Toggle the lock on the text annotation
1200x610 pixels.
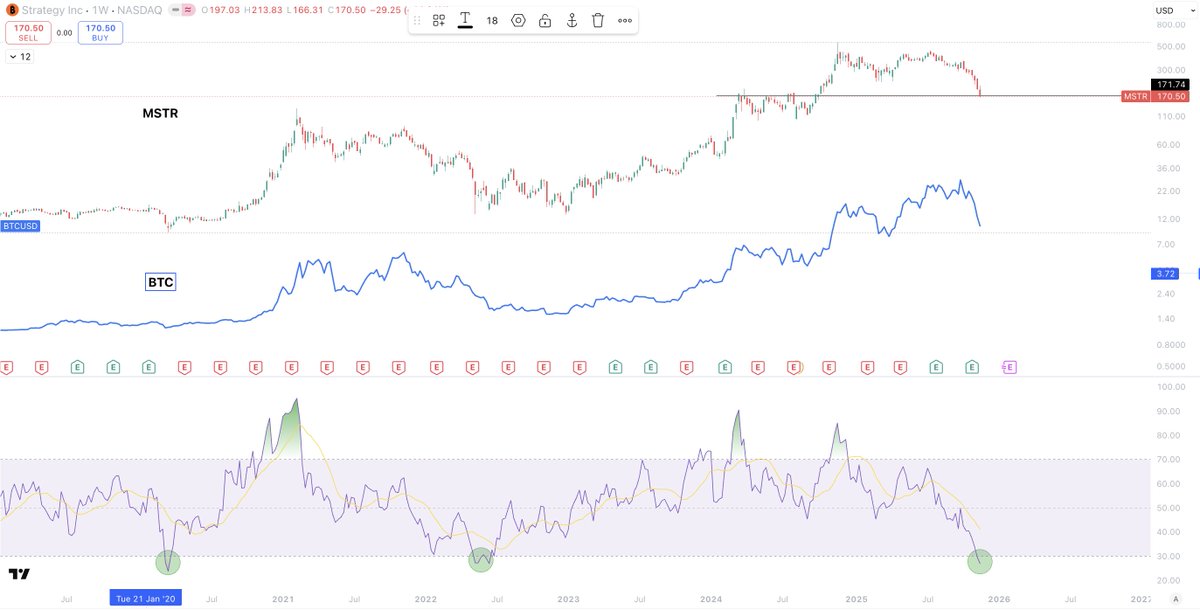[x=544, y=20]
